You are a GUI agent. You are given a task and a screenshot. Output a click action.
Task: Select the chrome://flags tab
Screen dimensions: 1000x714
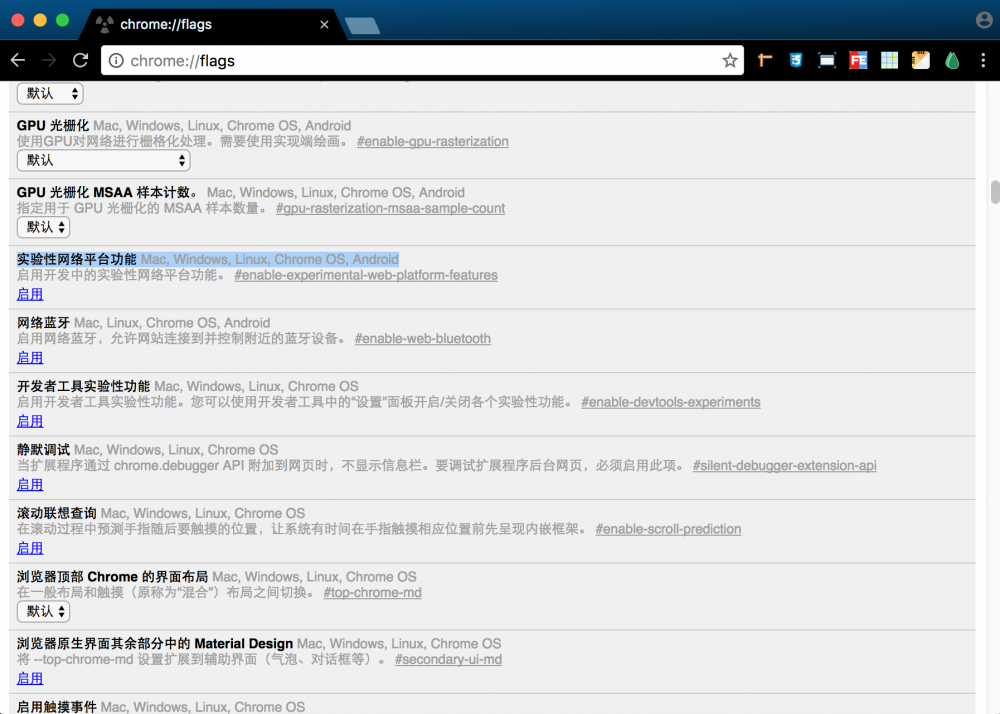click(212, 25)
